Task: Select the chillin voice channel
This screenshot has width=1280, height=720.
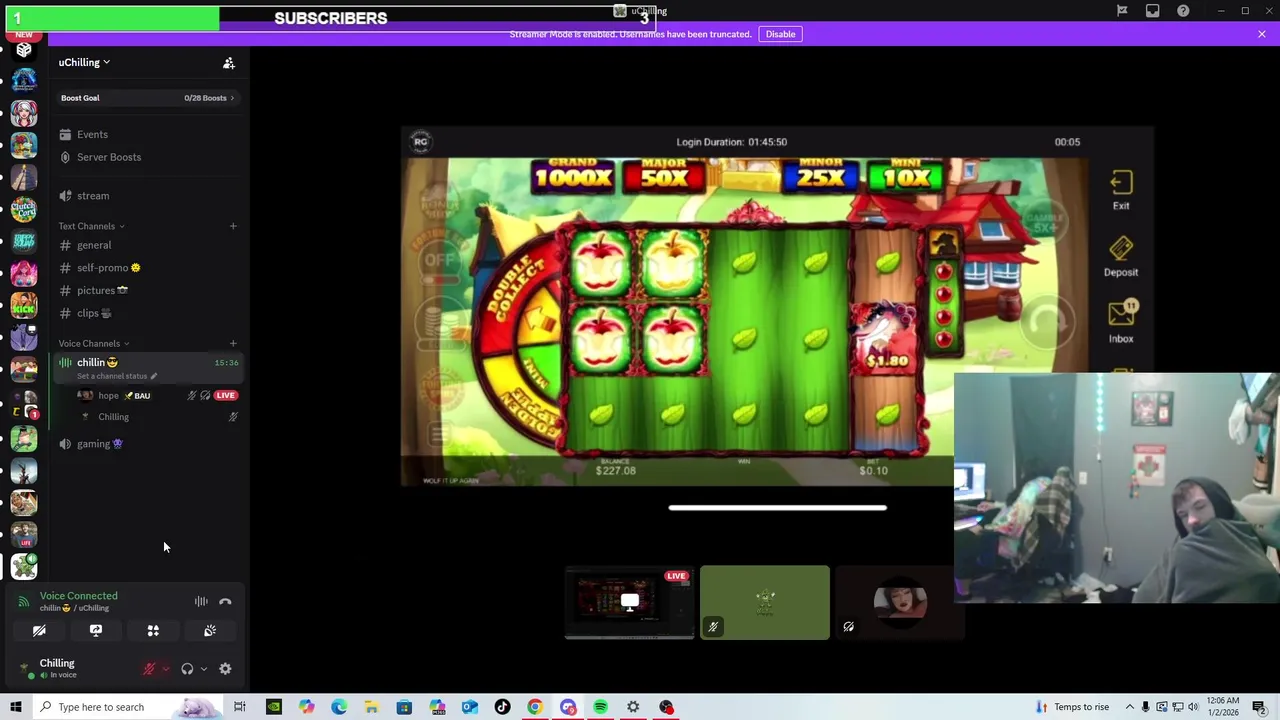Action: coord(97,362)
